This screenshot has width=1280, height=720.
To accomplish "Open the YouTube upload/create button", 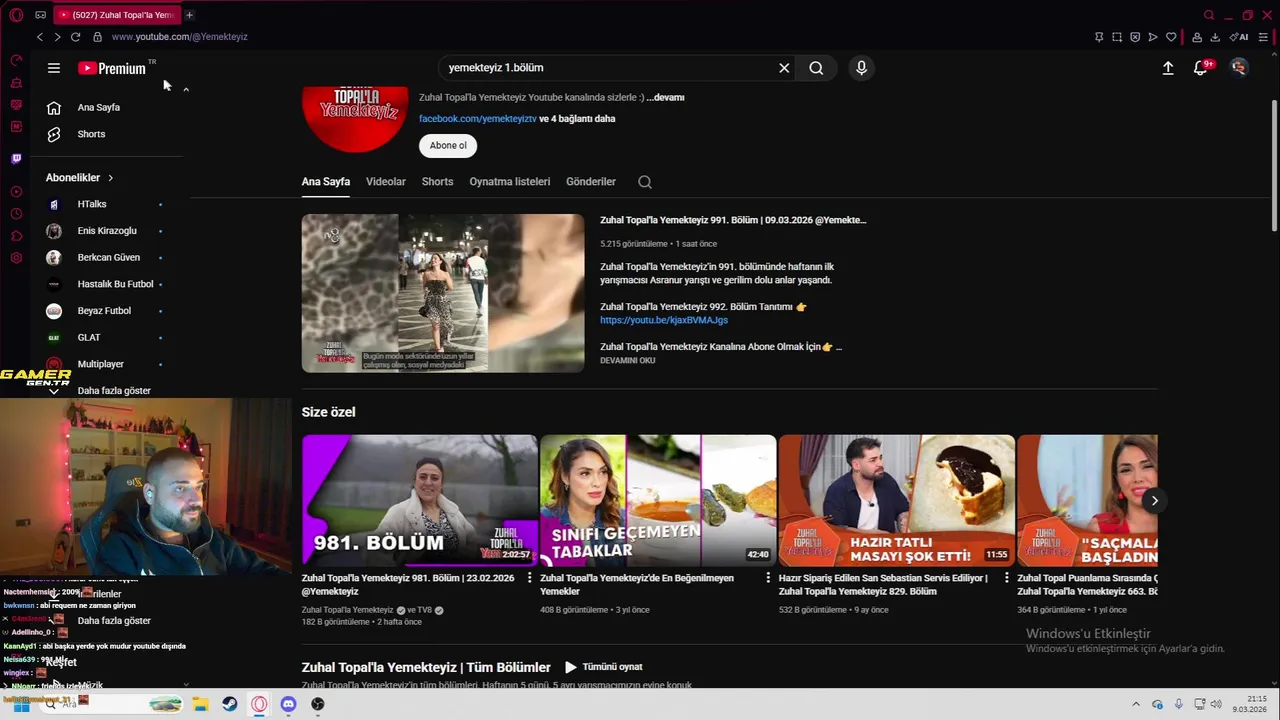I will pos(1167,68).
